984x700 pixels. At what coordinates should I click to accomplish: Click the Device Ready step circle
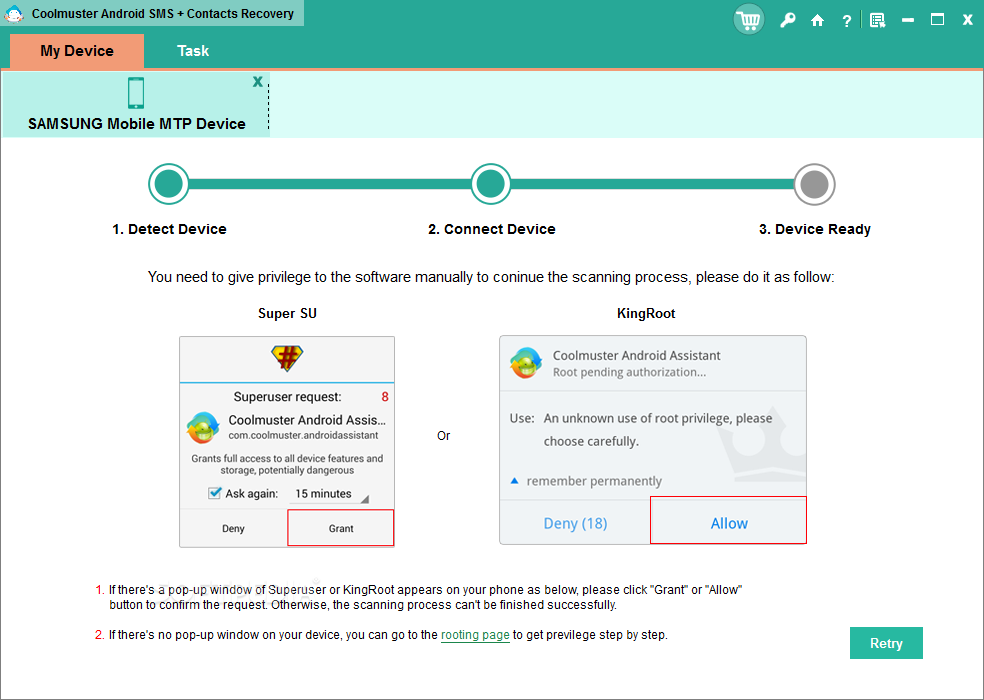click(x=815, y=185)
